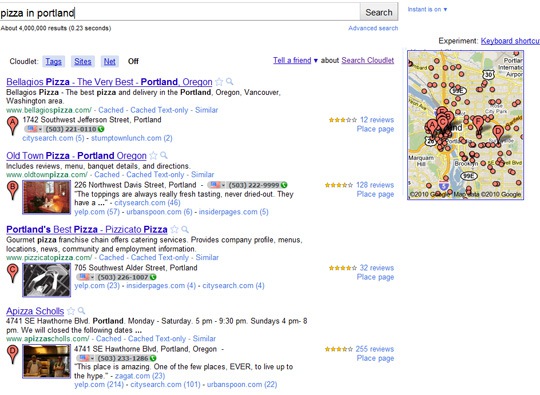The height and width of the screenshot is (395, 540).
Task: Click the Search button
Action: pos(379,12)
